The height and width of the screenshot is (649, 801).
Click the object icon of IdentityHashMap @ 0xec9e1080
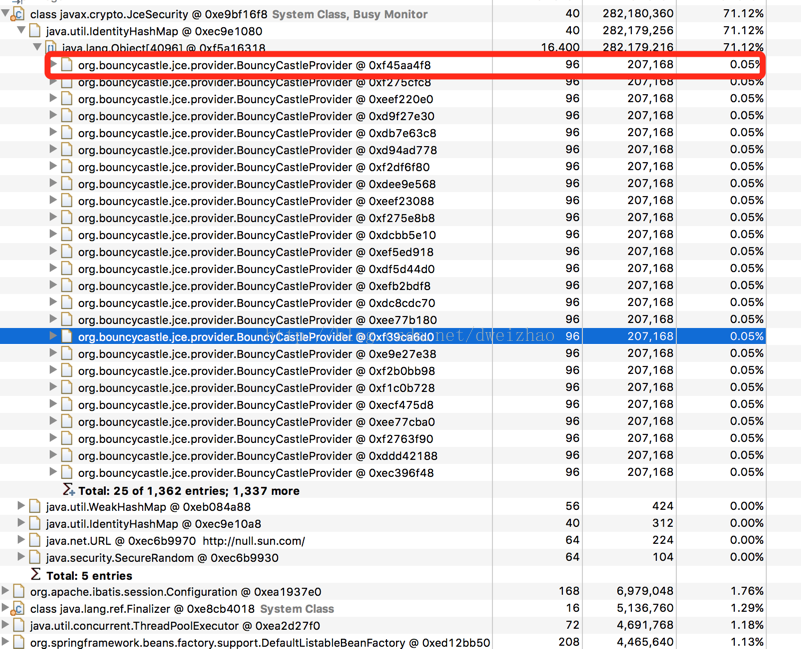tap(34, 31)
